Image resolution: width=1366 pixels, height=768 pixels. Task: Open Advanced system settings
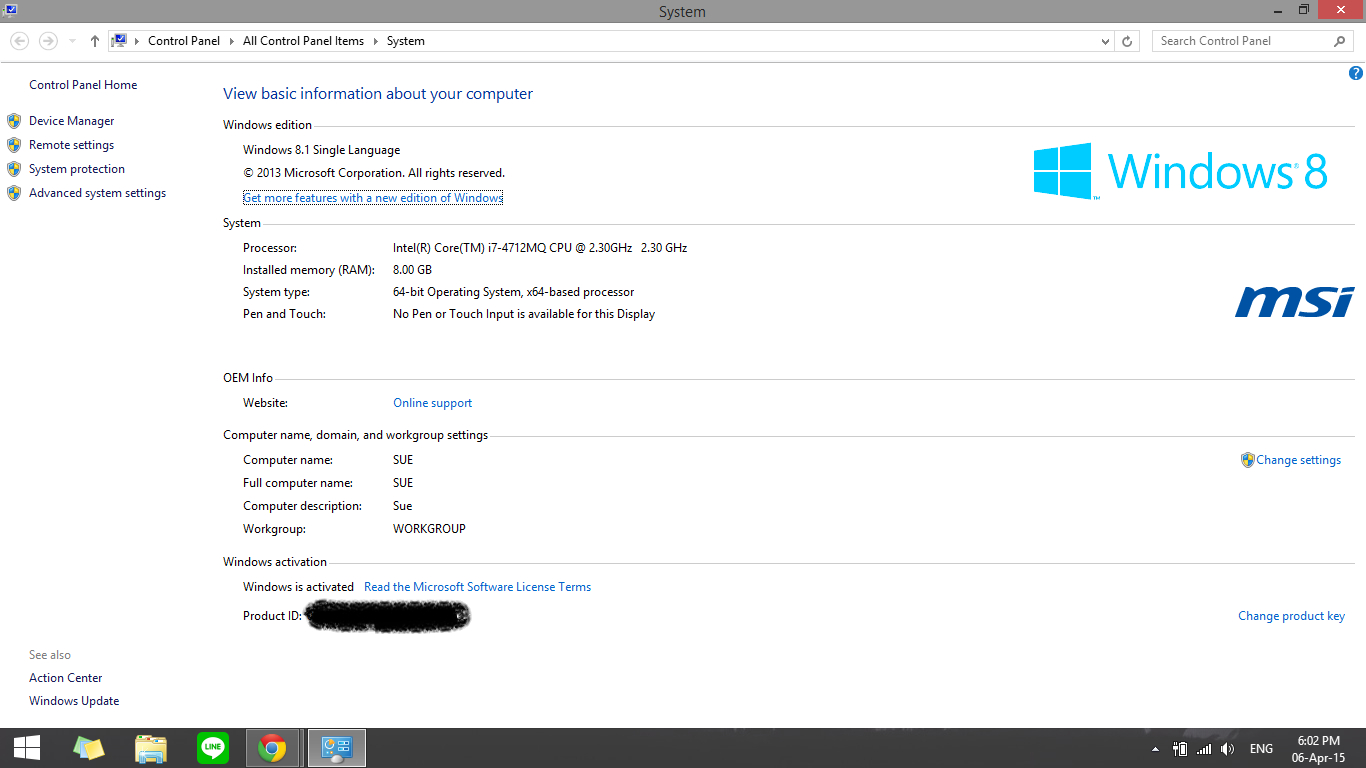click(x=97, y=193)
